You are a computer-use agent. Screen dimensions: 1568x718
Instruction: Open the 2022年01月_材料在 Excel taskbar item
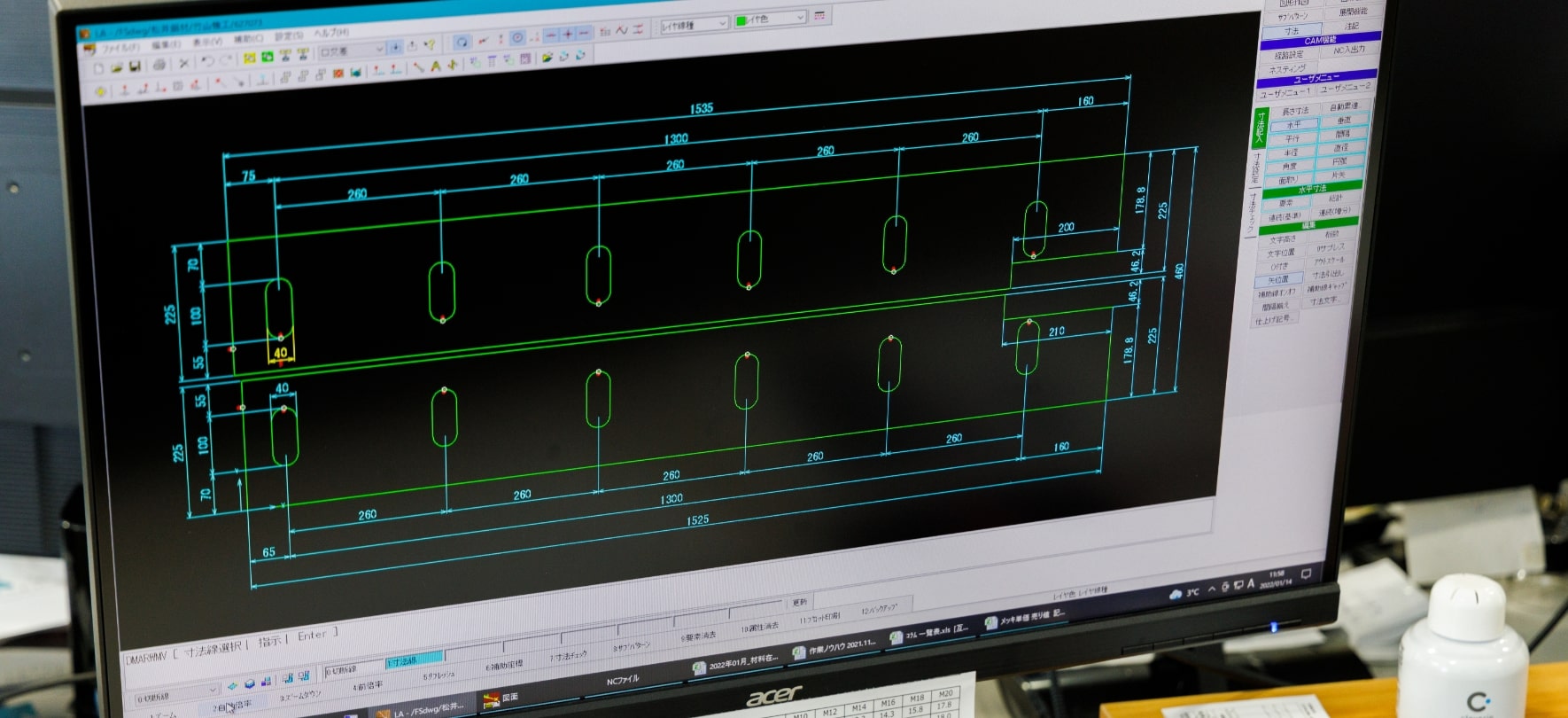[x=735, y=660]
